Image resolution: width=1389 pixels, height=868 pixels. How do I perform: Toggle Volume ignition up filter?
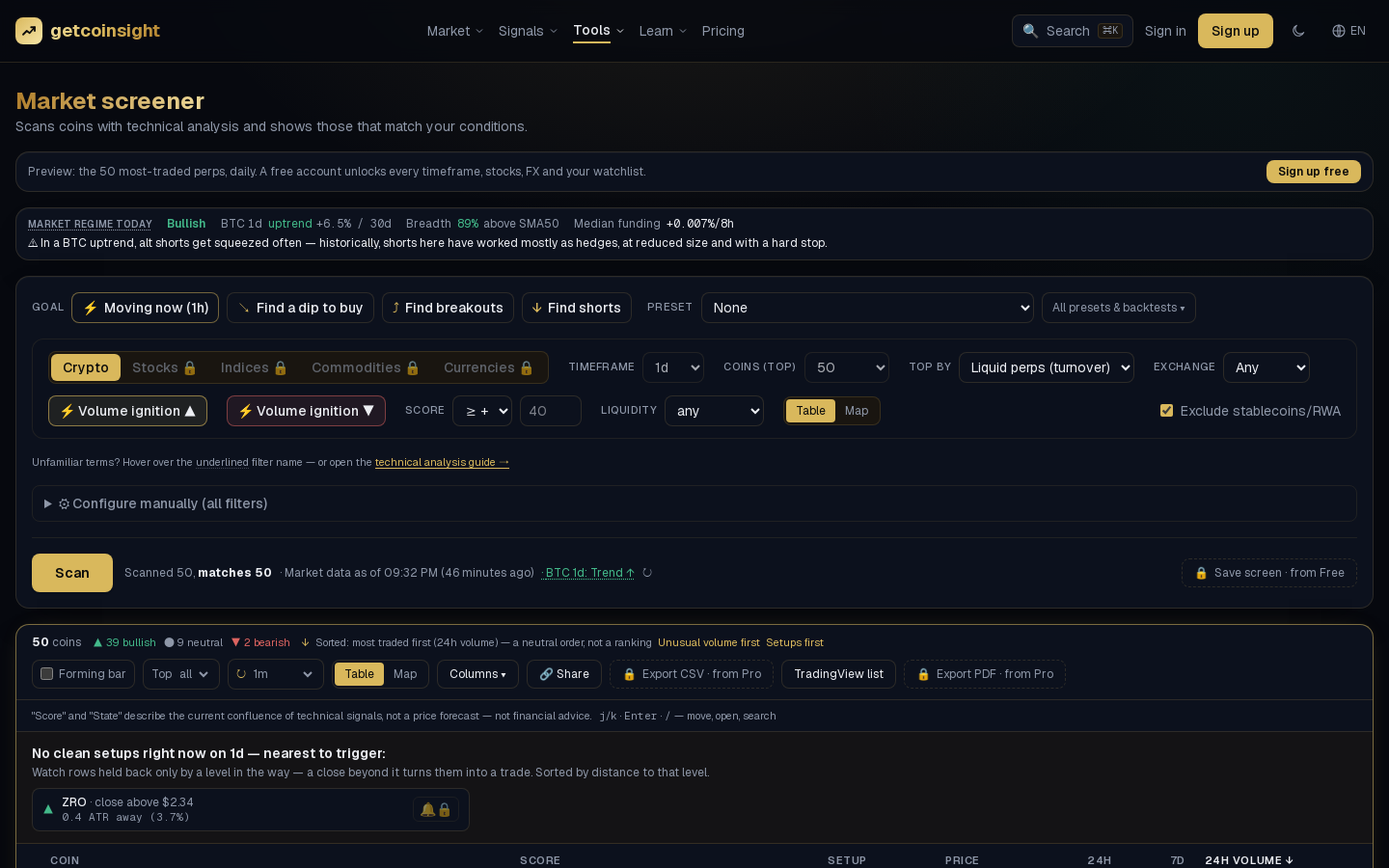point(127,411)
